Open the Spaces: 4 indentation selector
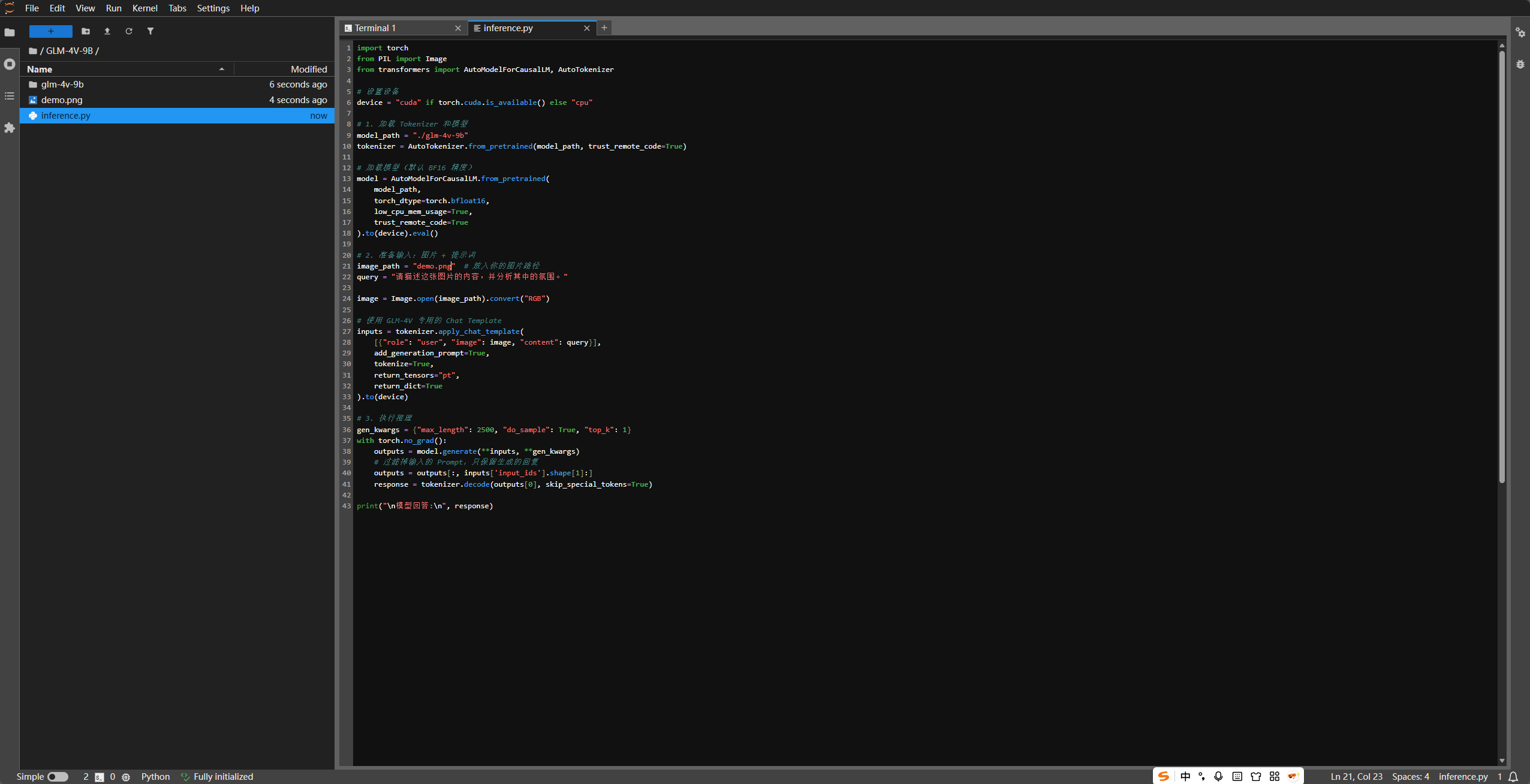The width and height of the screenshot is (1530, 784). coord(1410,777)
